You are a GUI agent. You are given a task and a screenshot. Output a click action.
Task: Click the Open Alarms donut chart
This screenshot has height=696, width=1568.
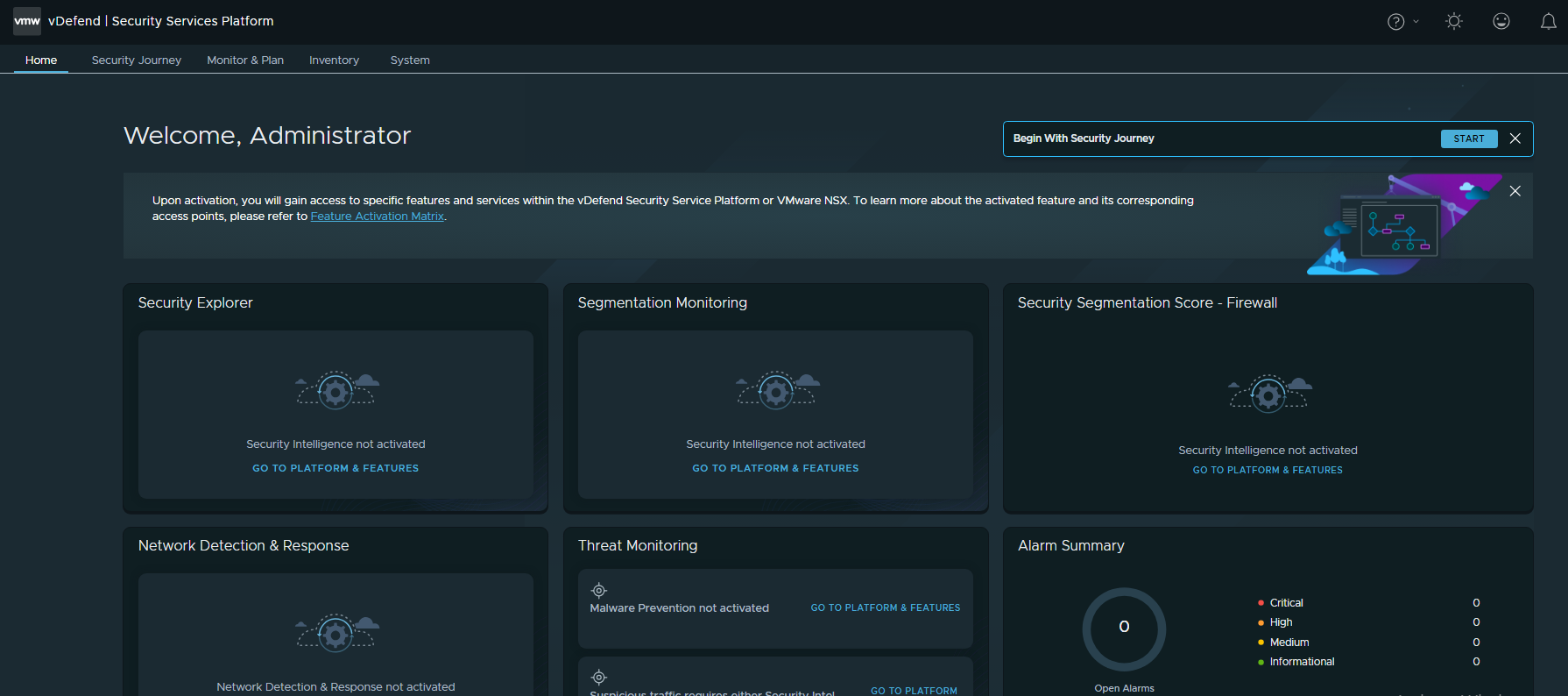tap(1124, 629)
